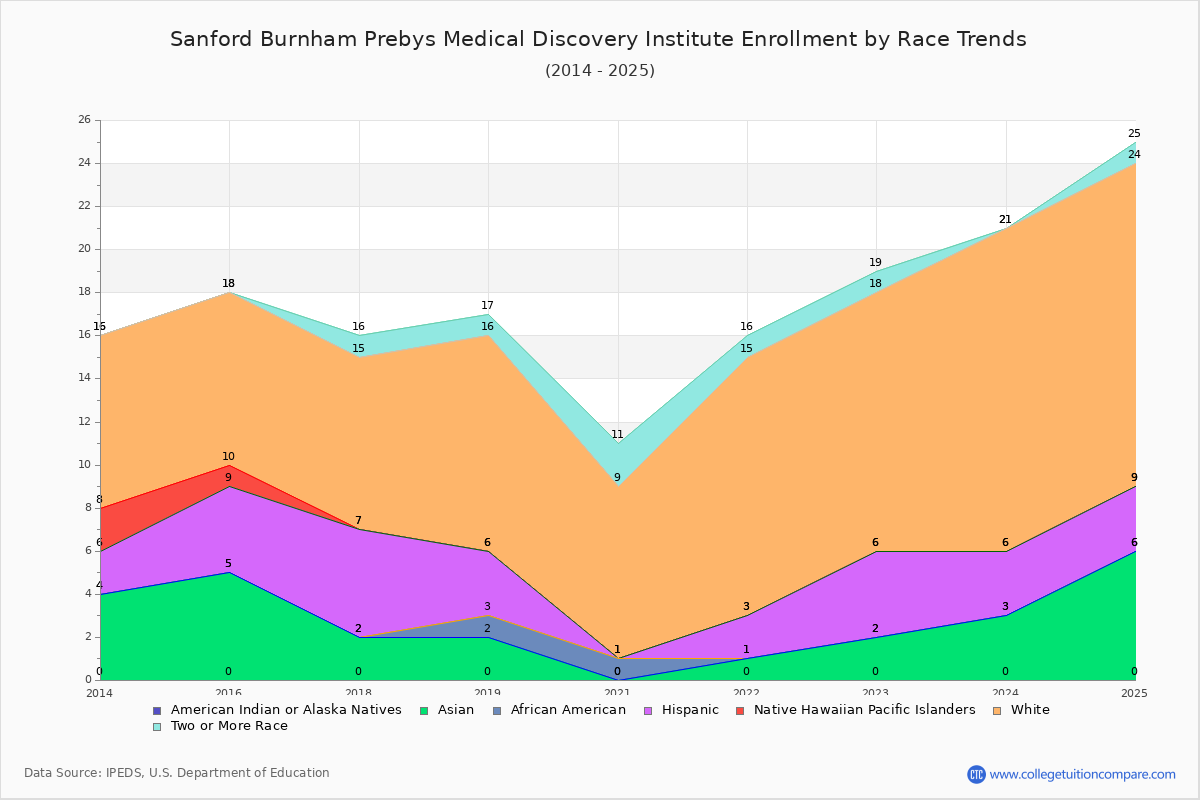Click the 2016 Asian data label 5

(x=228, y=564)
